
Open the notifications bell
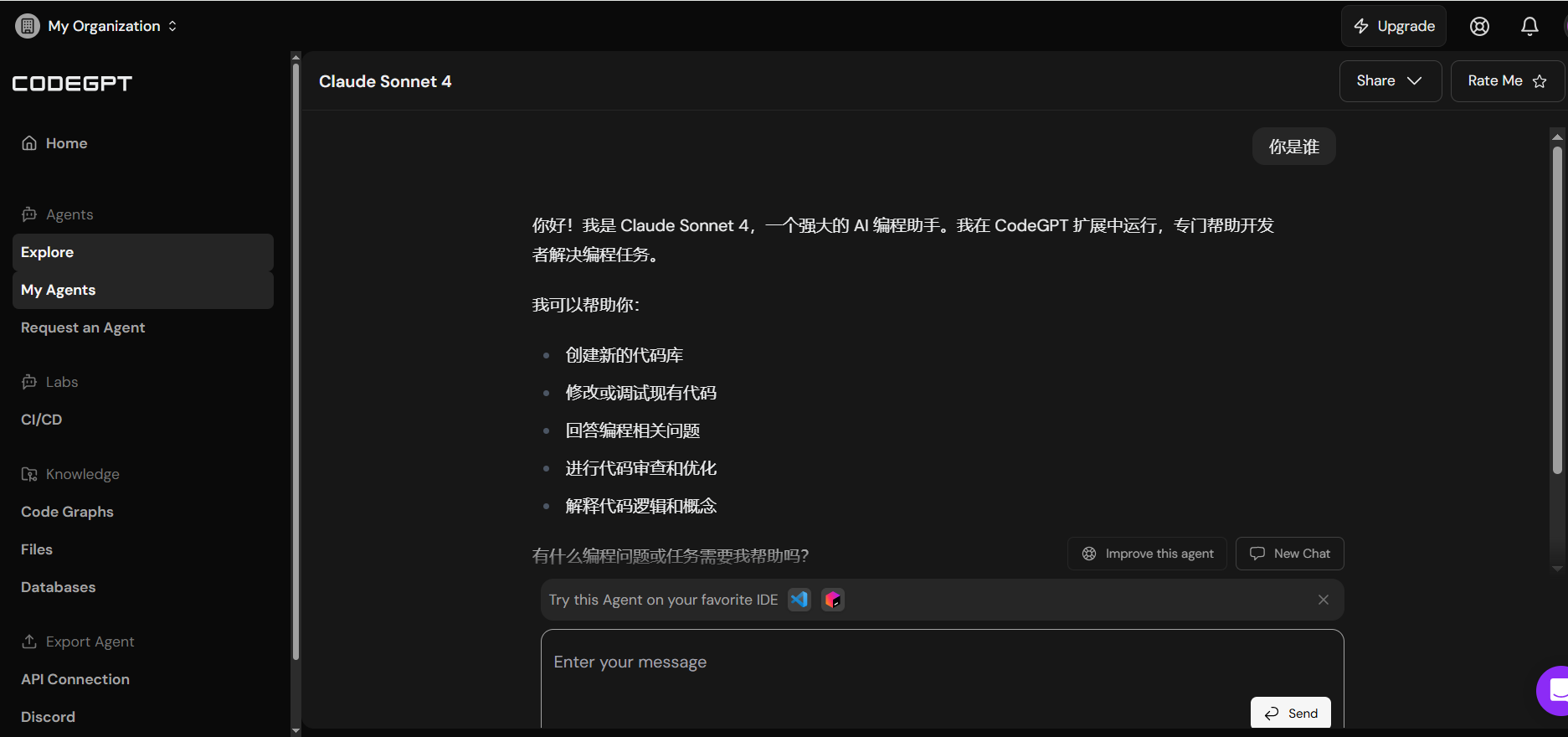point(1529,27)
